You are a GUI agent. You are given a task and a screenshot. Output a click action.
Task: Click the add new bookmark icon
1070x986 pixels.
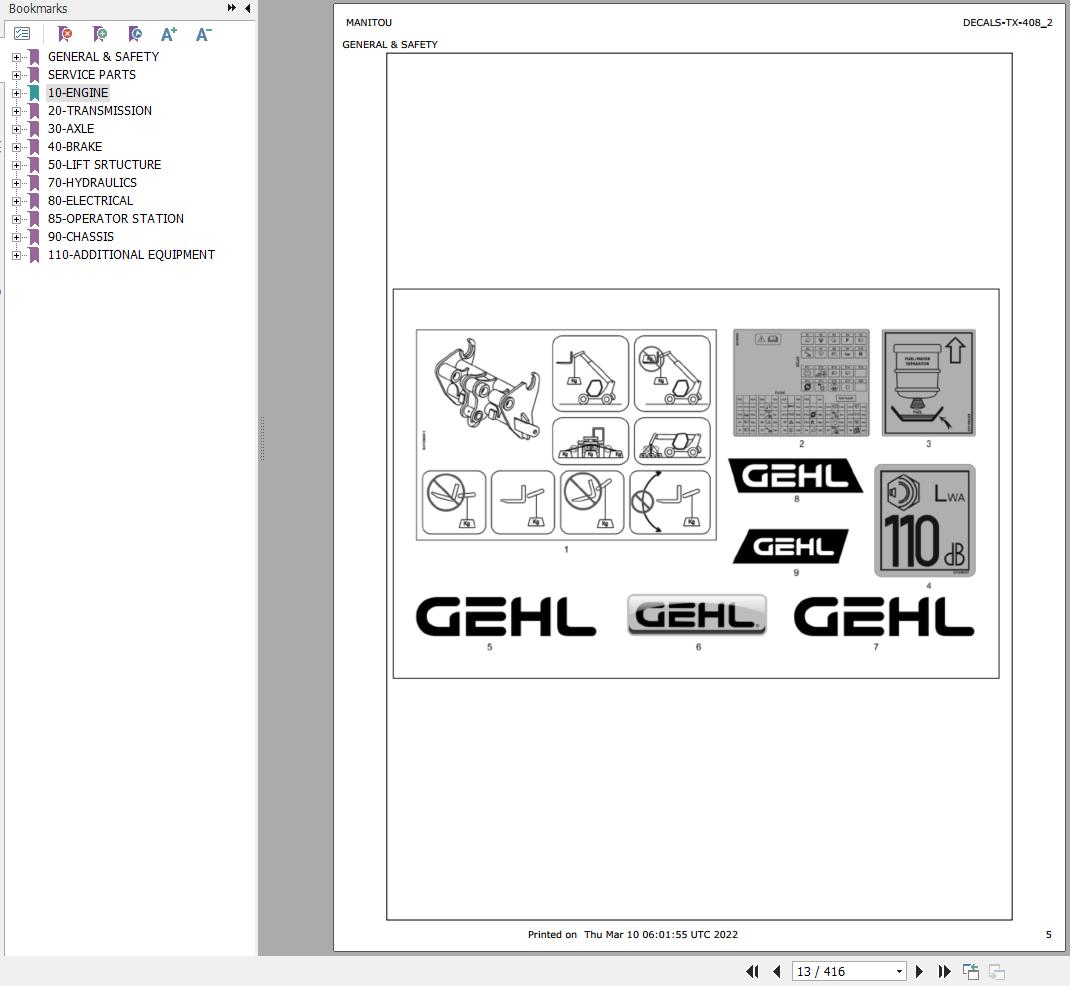(x=100, y=33)
